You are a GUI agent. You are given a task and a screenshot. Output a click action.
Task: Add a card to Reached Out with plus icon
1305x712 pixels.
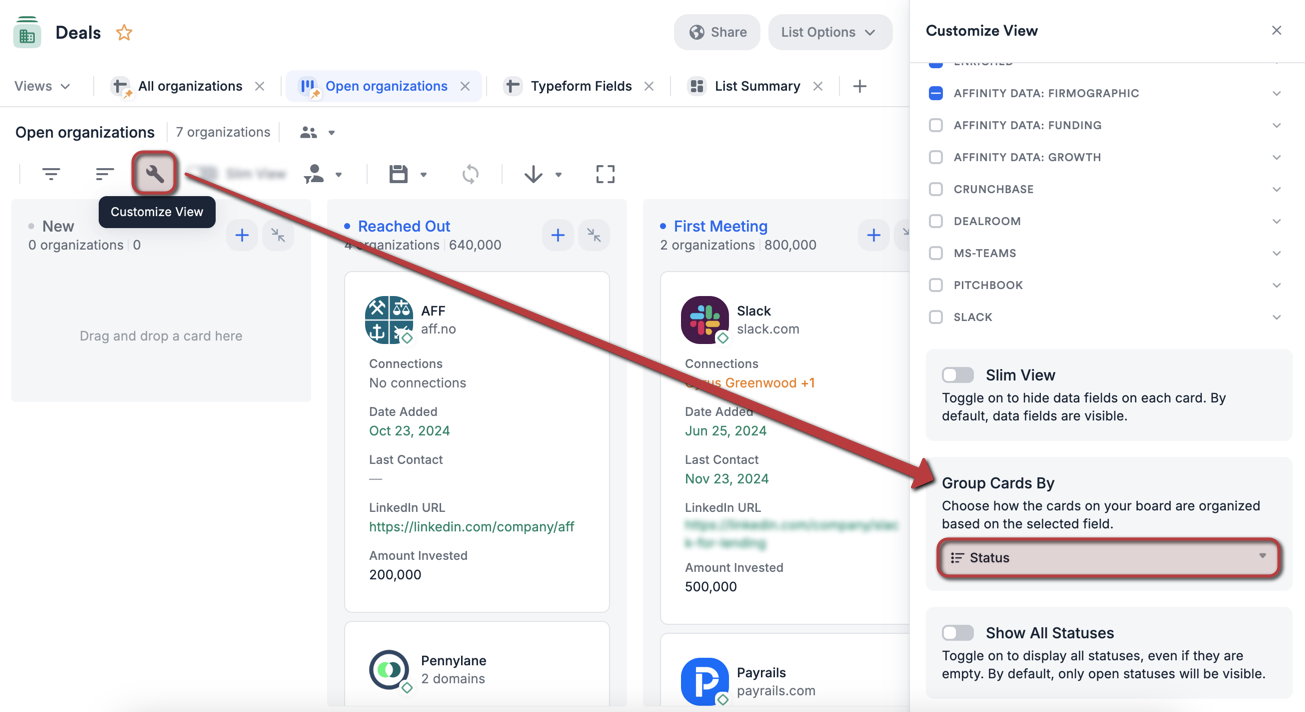(x=558, y=235)
